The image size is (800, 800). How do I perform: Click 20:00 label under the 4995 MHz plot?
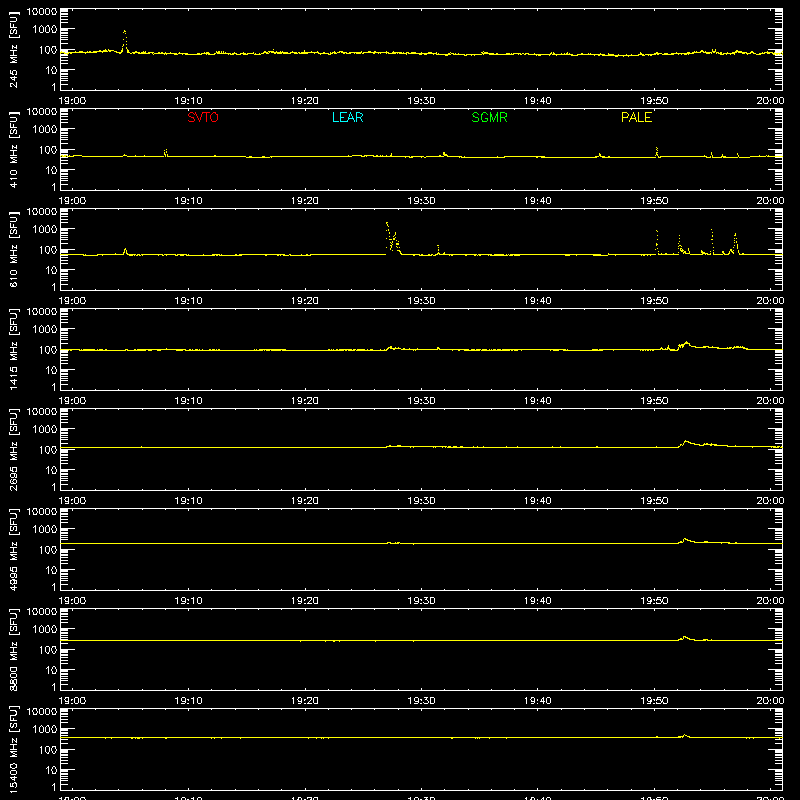tap(770, 601)
